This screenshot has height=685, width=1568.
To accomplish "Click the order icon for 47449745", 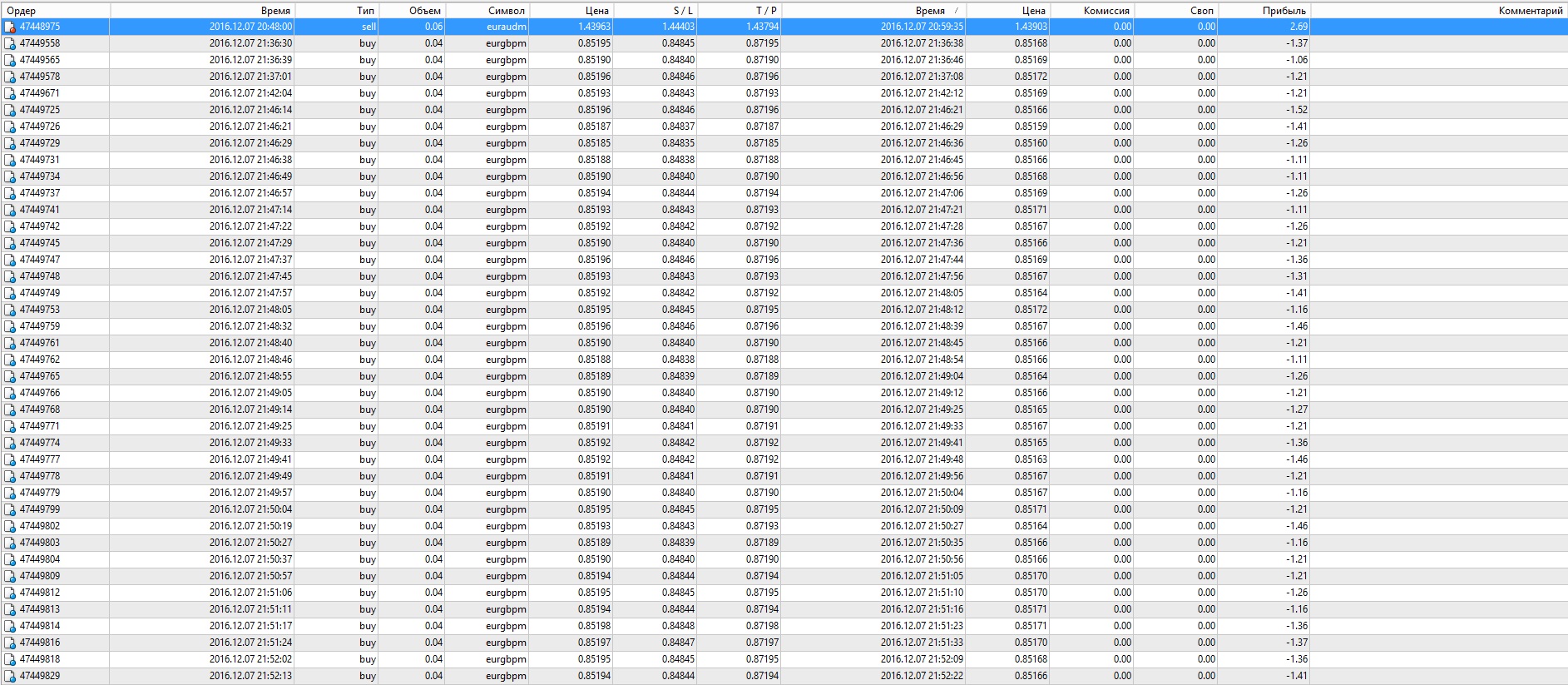I will 10,243.
